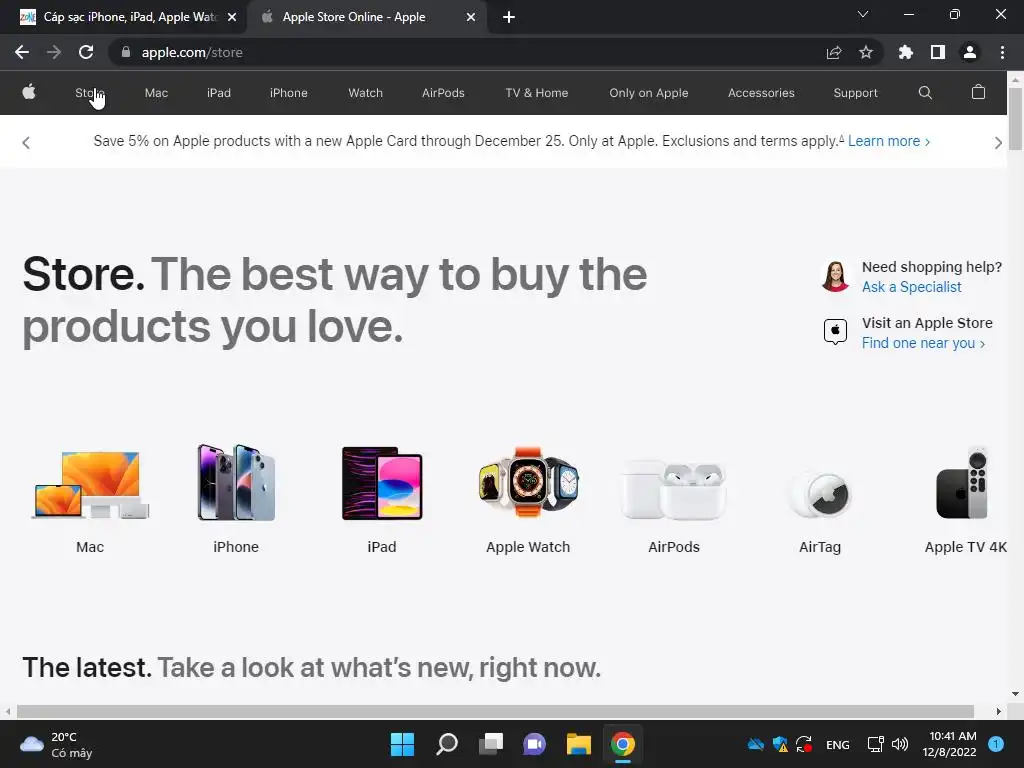Open the AirPods product category image

click(674, 489)
